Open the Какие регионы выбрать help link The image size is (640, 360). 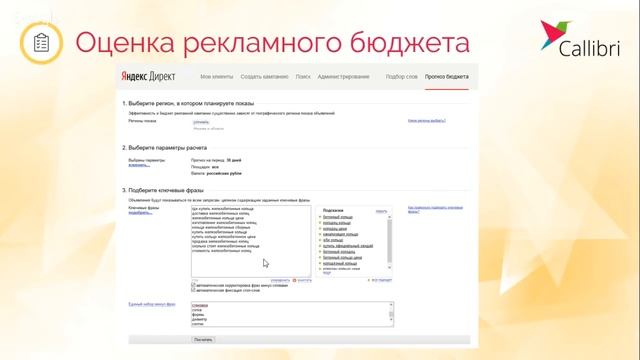point(427,121)
